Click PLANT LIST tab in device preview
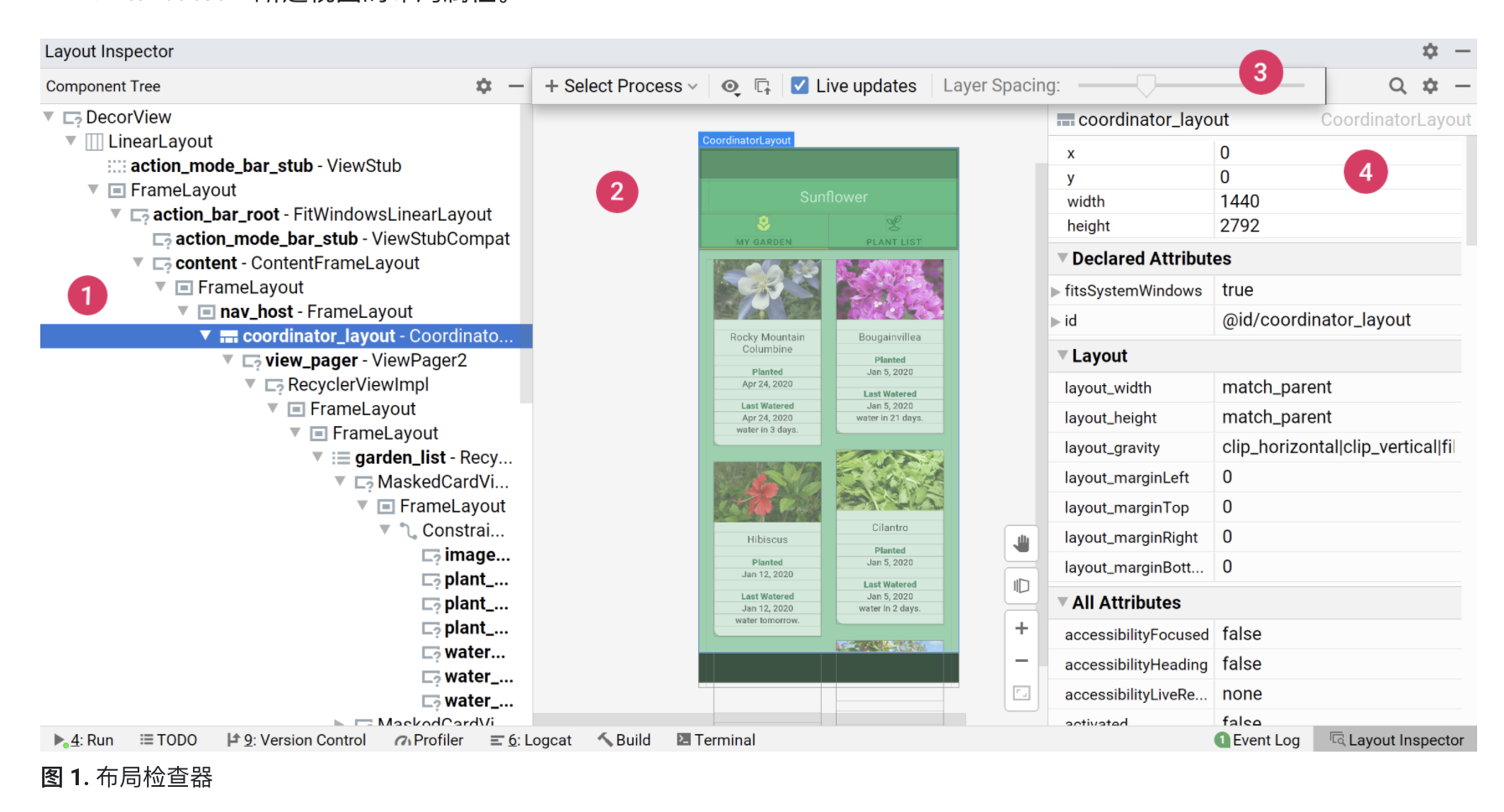Viewport: 1504px width, 812px height. click(x=894, y=231)
